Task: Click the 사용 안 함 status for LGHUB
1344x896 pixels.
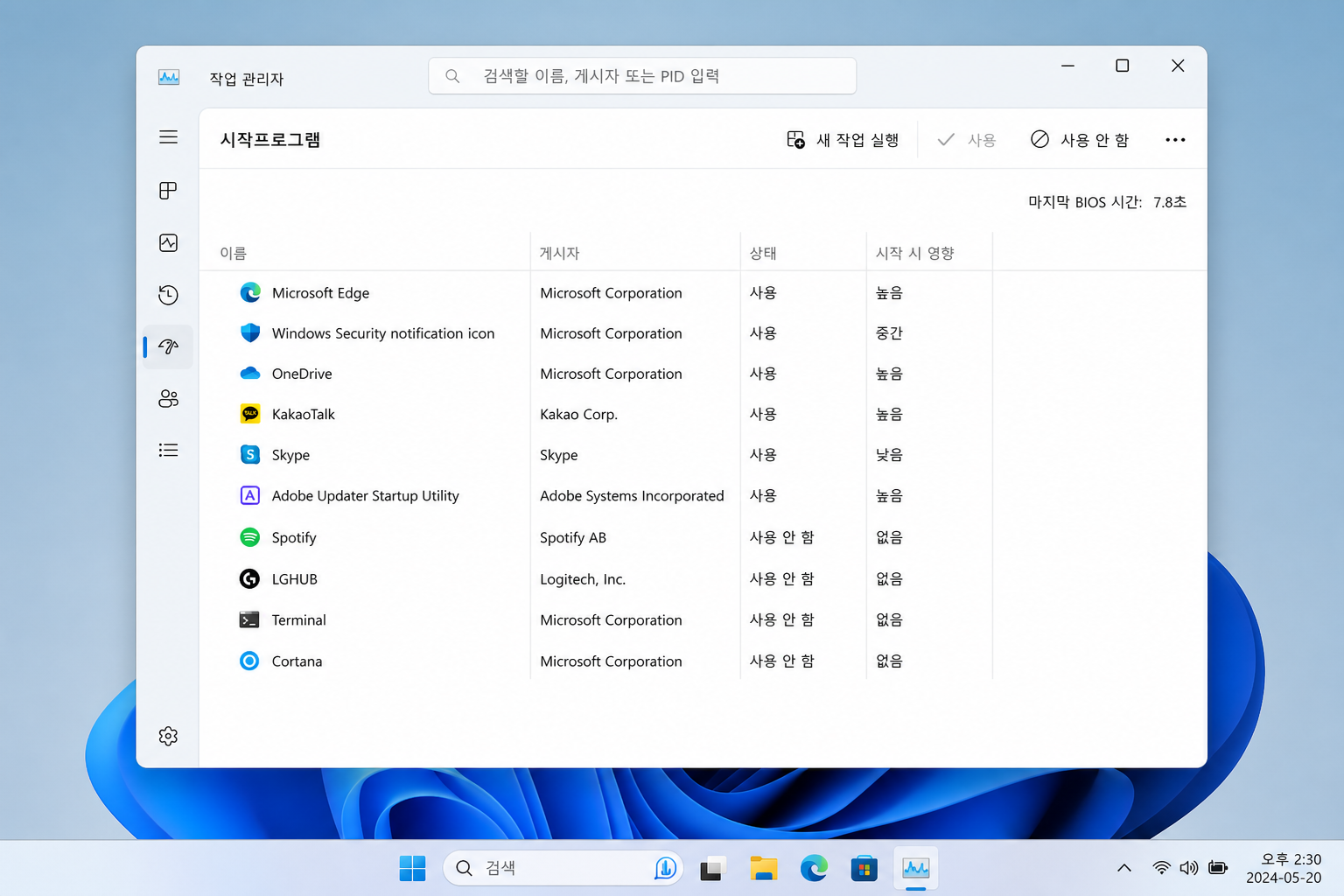Action: tap(781, 579)
